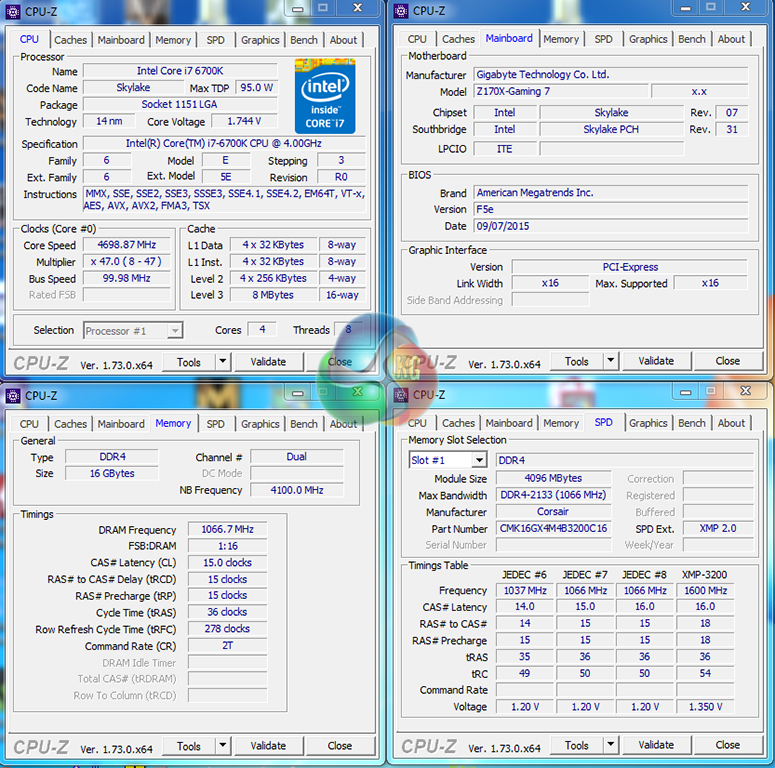The image size is (775, 768).
Task: Click the Bus Speed value 99.98 MHz
Action: pos(127,278)
